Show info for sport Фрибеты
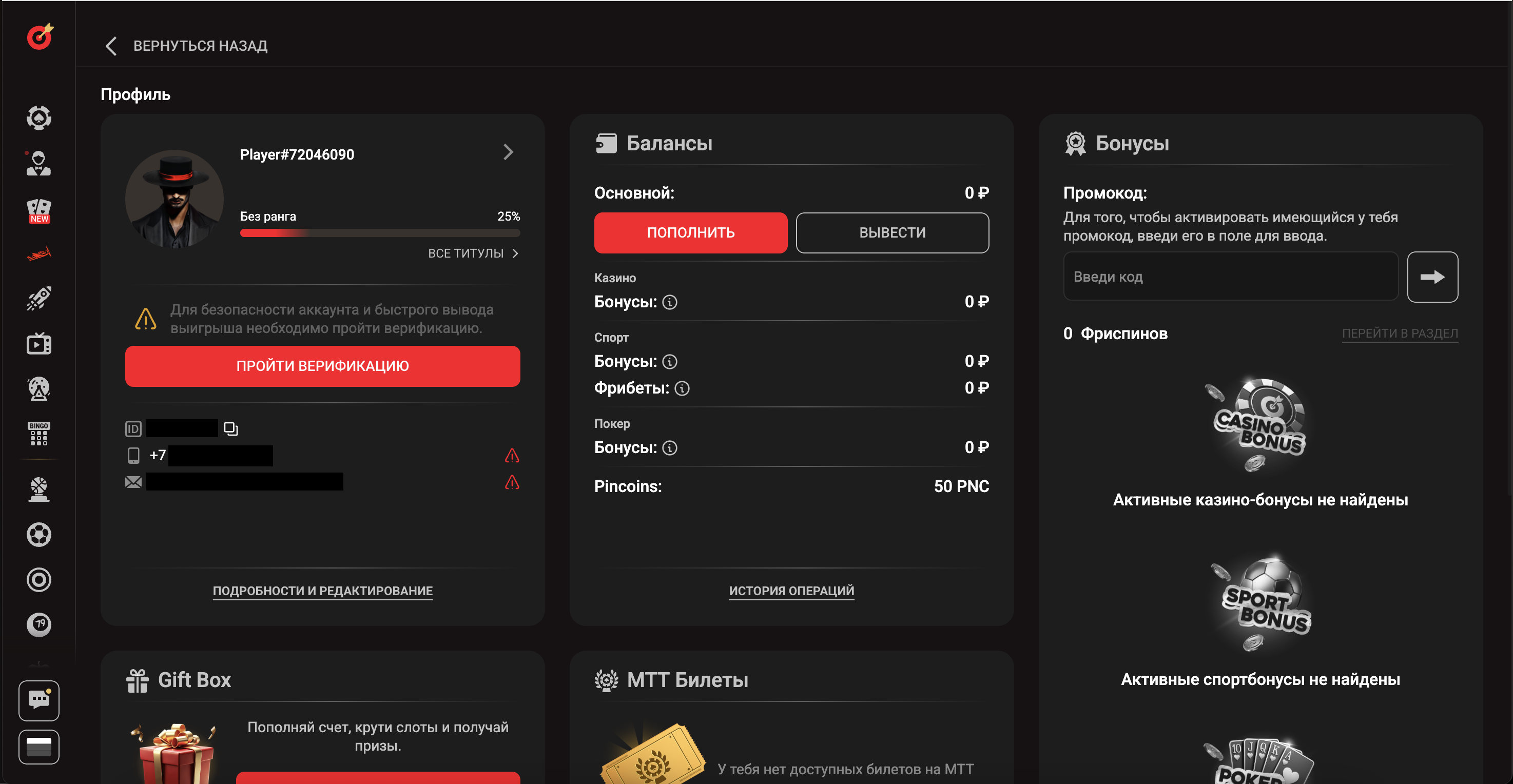The width and height of the screenshot is (1513, 784). click(x=682, y=388)
